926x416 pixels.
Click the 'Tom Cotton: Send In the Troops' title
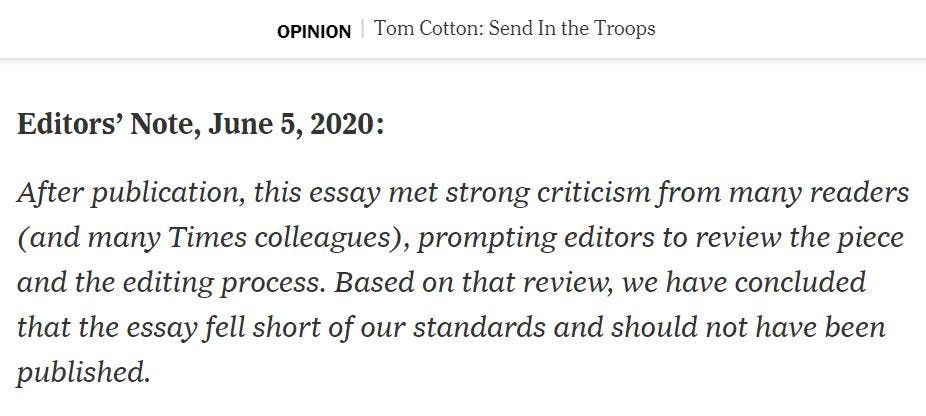[x=515, y=28]
